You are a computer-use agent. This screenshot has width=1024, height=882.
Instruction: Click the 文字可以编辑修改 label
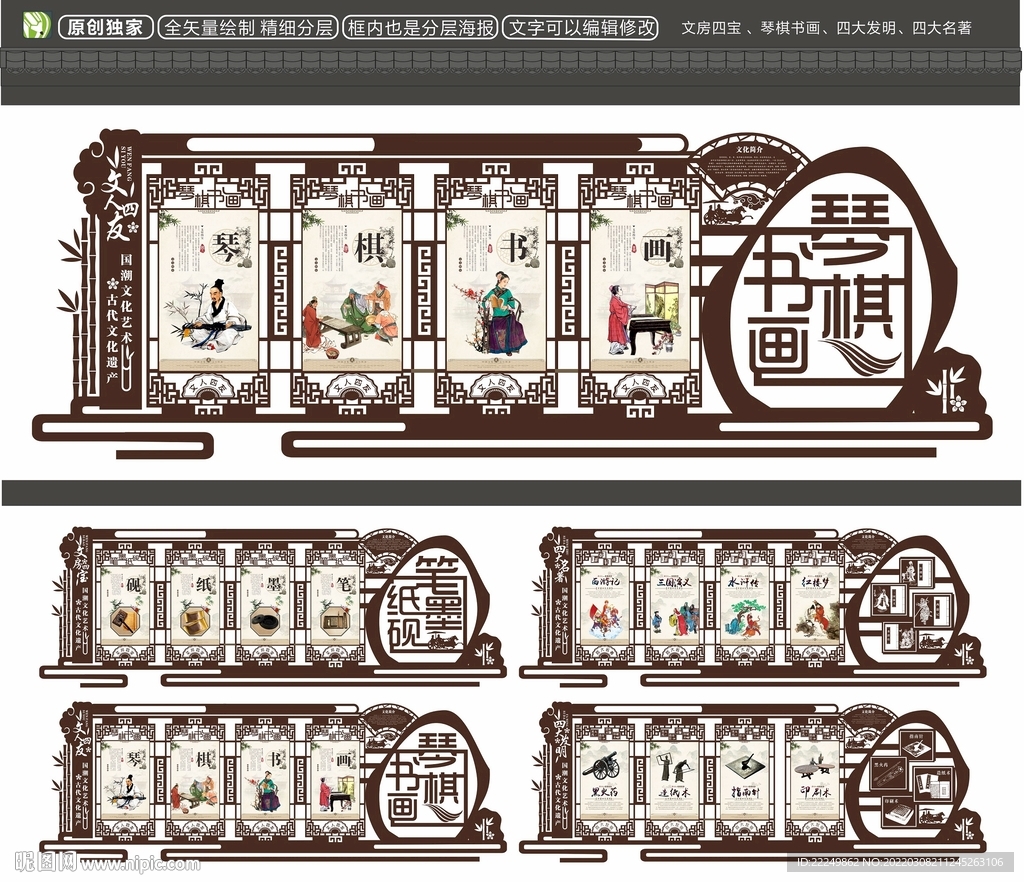tap(581, 27)
